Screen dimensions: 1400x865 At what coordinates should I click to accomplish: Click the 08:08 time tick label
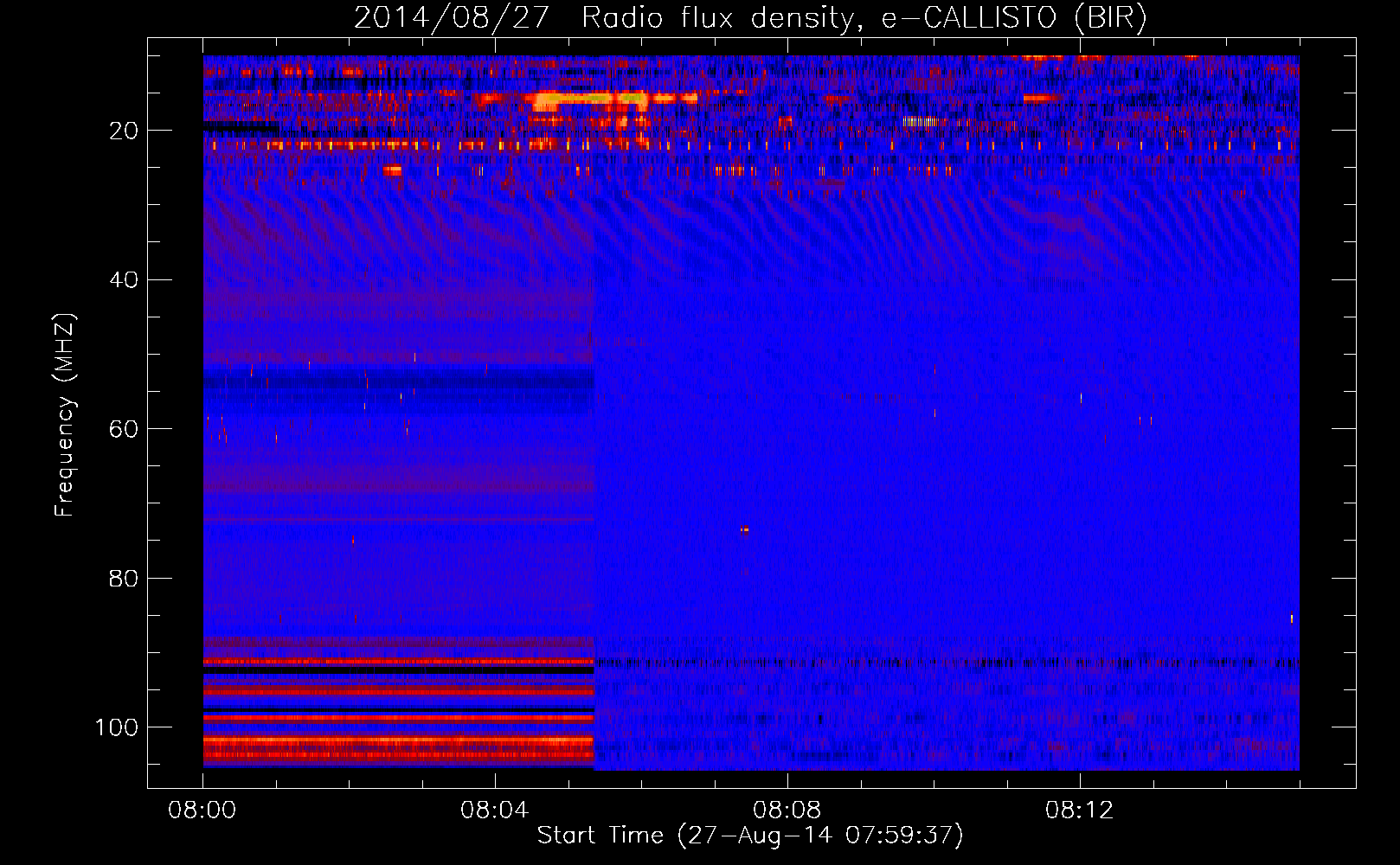(x=787, y=811)
